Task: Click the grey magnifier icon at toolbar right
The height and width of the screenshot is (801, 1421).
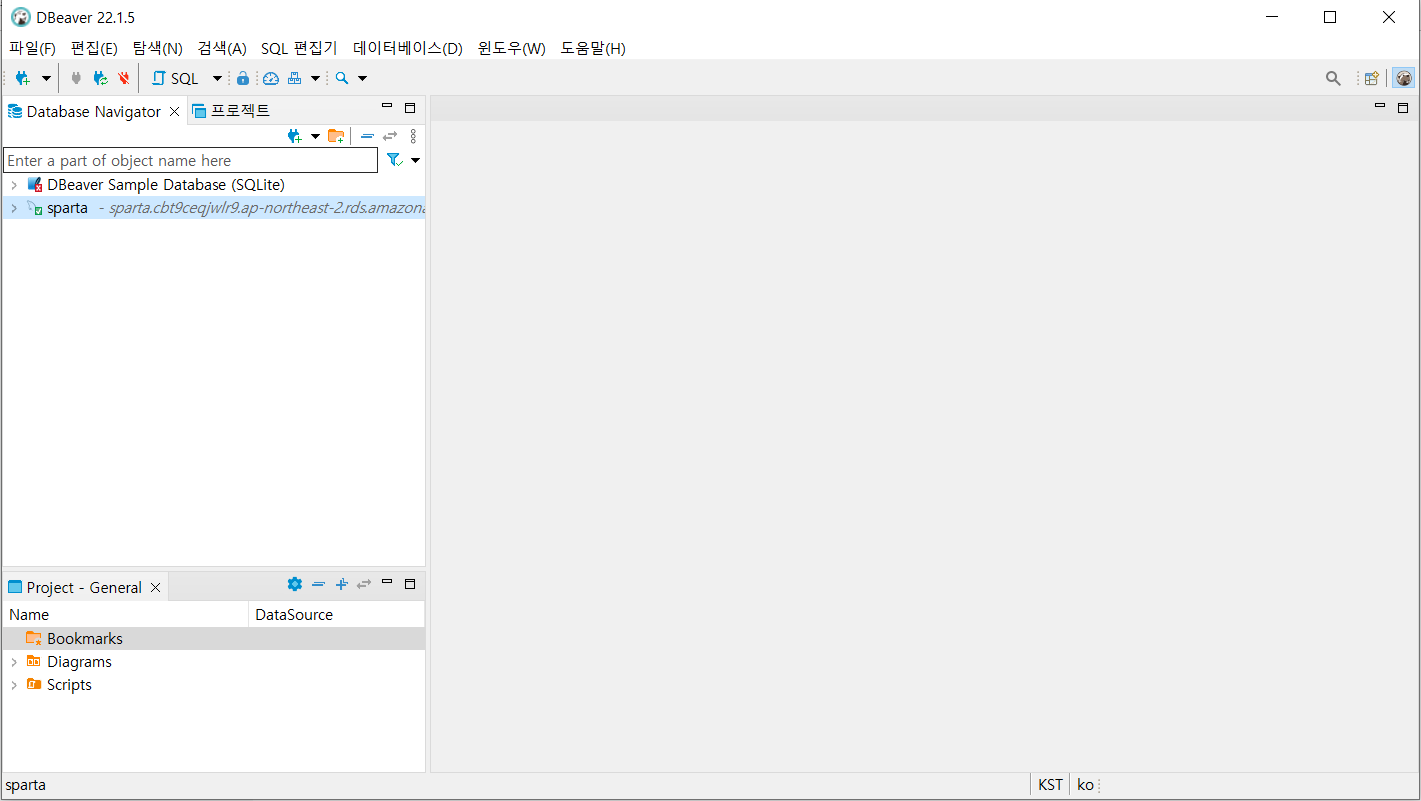Action: [1333, 78]
